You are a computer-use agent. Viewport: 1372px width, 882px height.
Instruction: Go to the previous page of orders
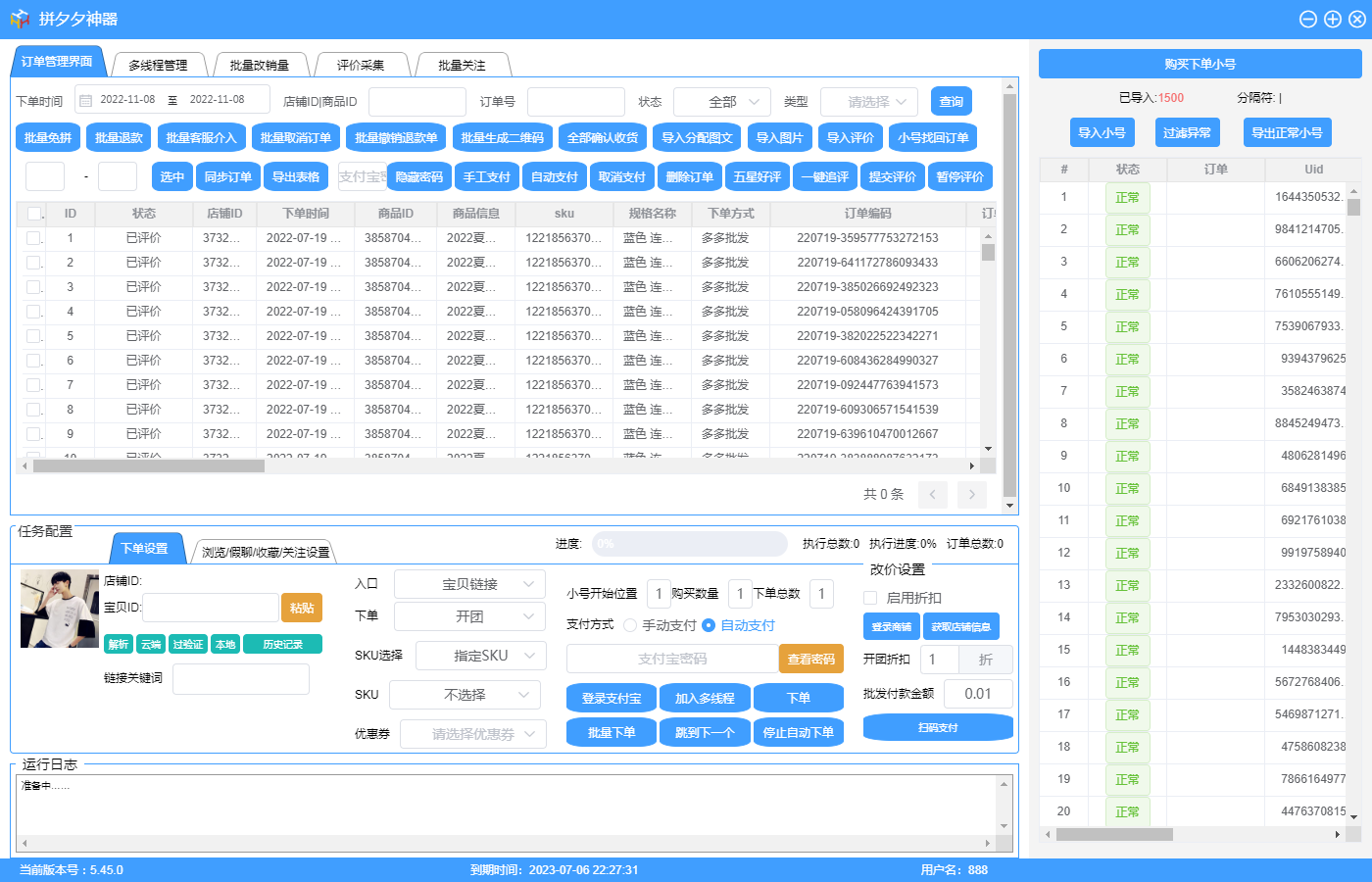point(933,495)
